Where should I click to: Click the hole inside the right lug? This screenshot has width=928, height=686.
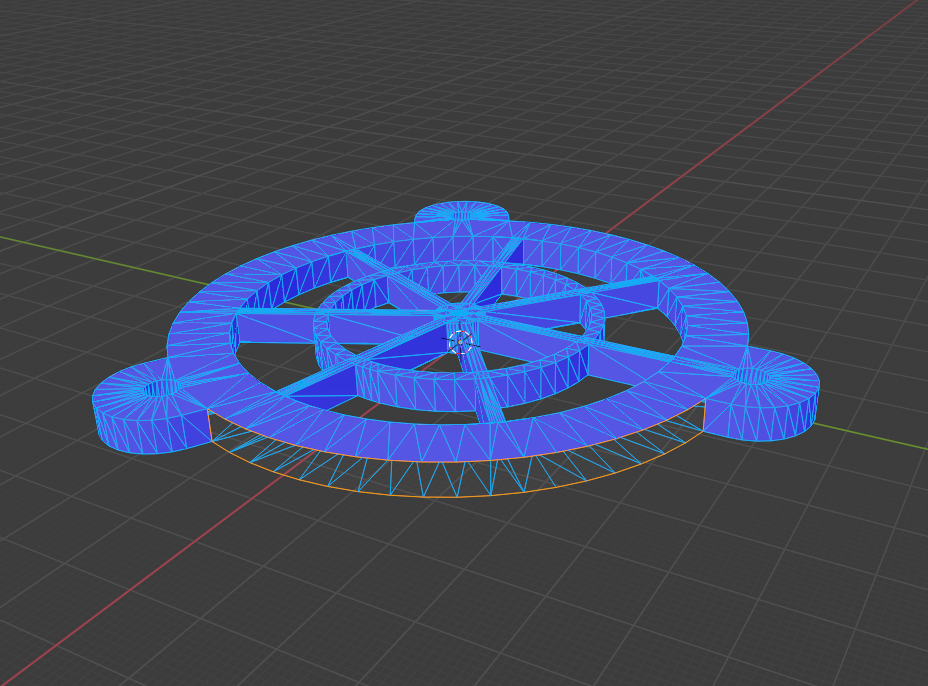tap(754, 377)
